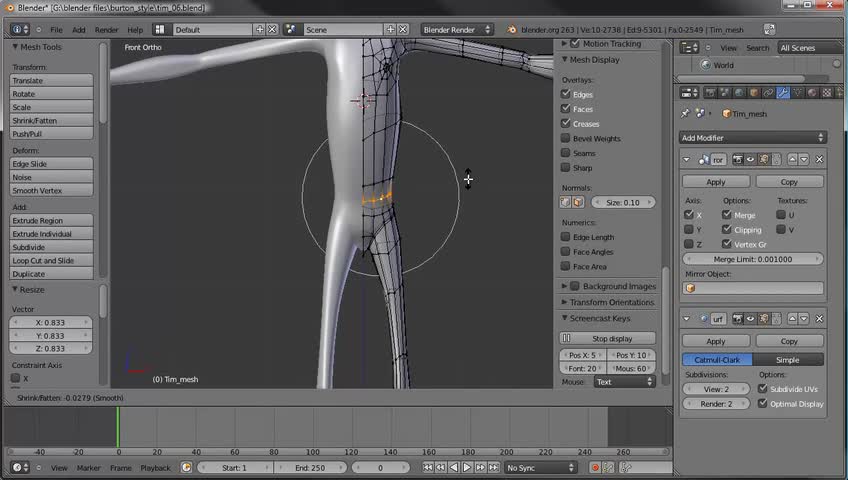The width and height of the screenshot is (848, 480).
Task: Click the record keyframe button in timeline
Action: [596, 467]
